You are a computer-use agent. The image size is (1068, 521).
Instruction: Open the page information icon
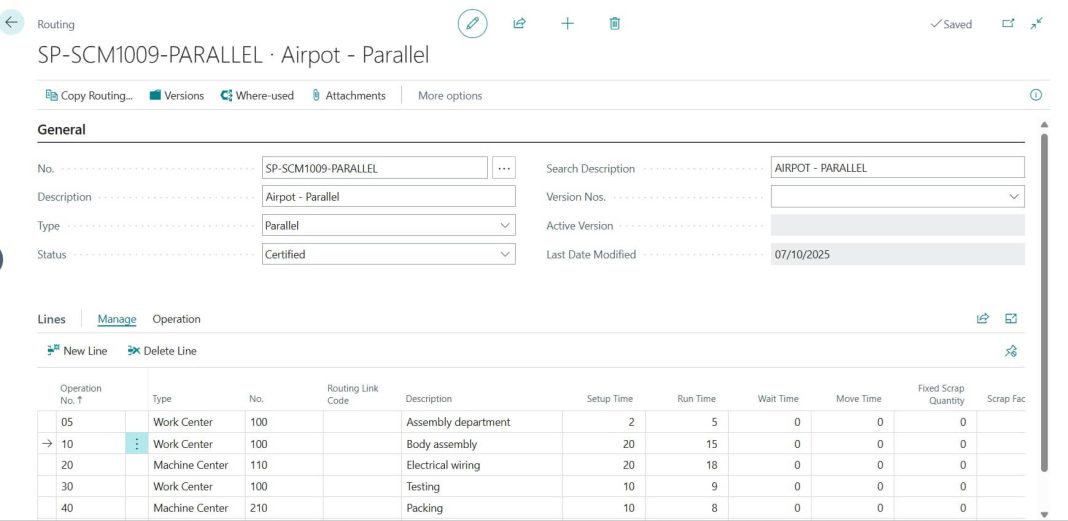click(x=1036, y=95)
